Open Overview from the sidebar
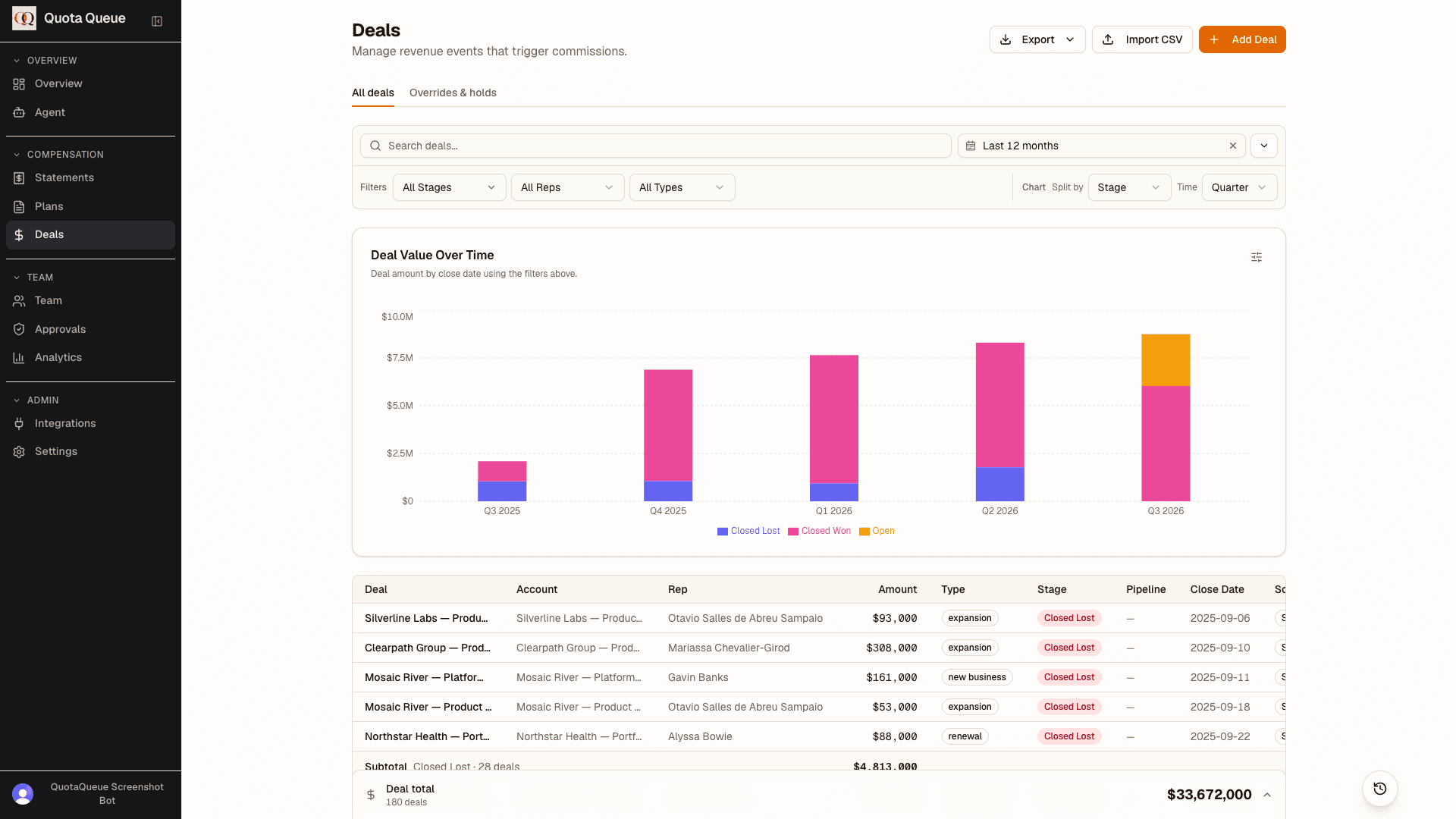 [90, 83]
